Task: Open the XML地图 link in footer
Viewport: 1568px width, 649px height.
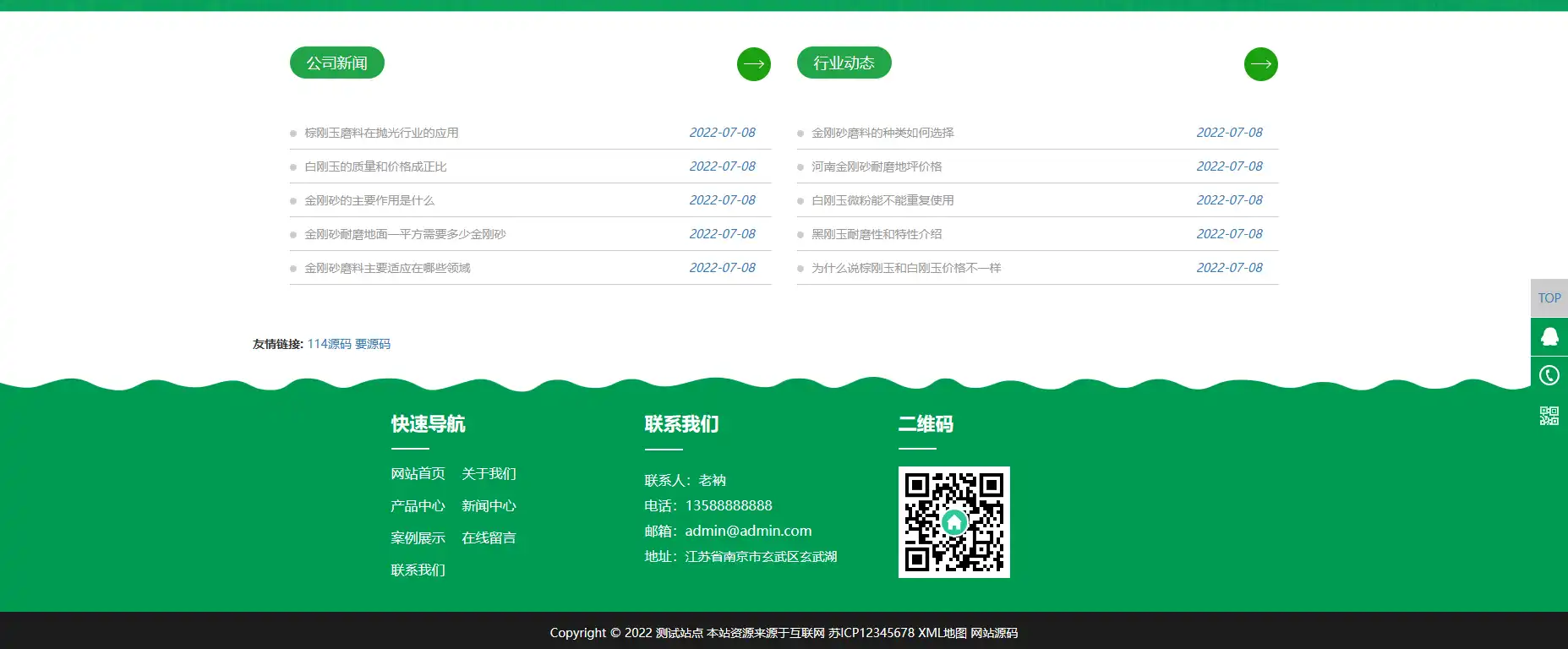Action: coord(942,633)
